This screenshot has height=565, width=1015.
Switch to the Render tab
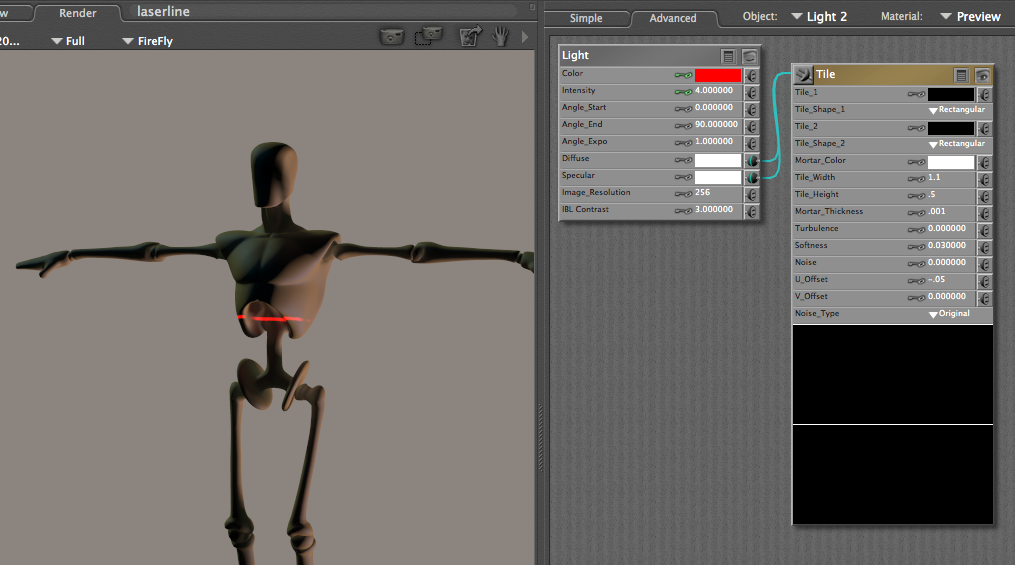click(78, 13)
